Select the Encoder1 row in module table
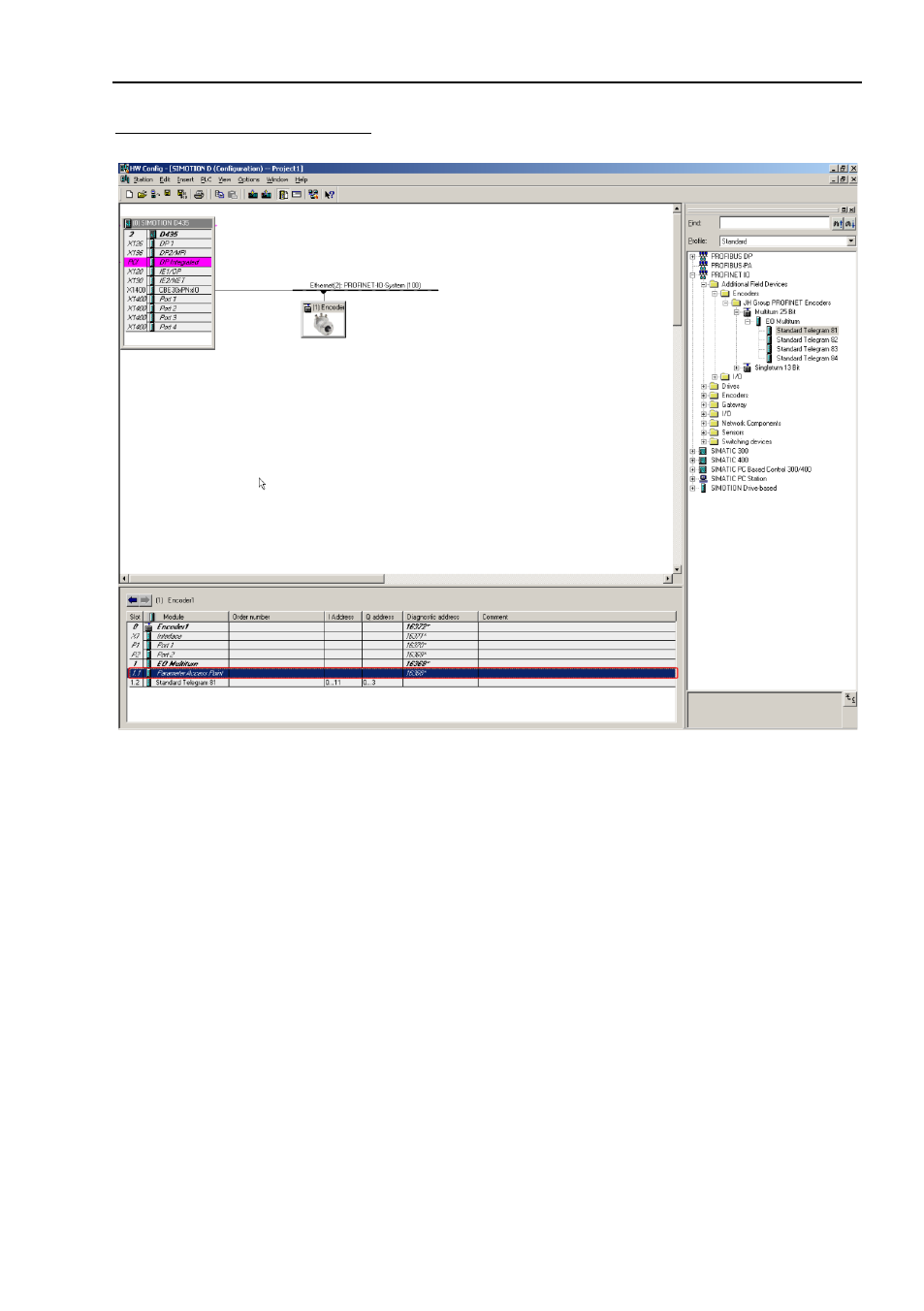 tap(401, 626)
